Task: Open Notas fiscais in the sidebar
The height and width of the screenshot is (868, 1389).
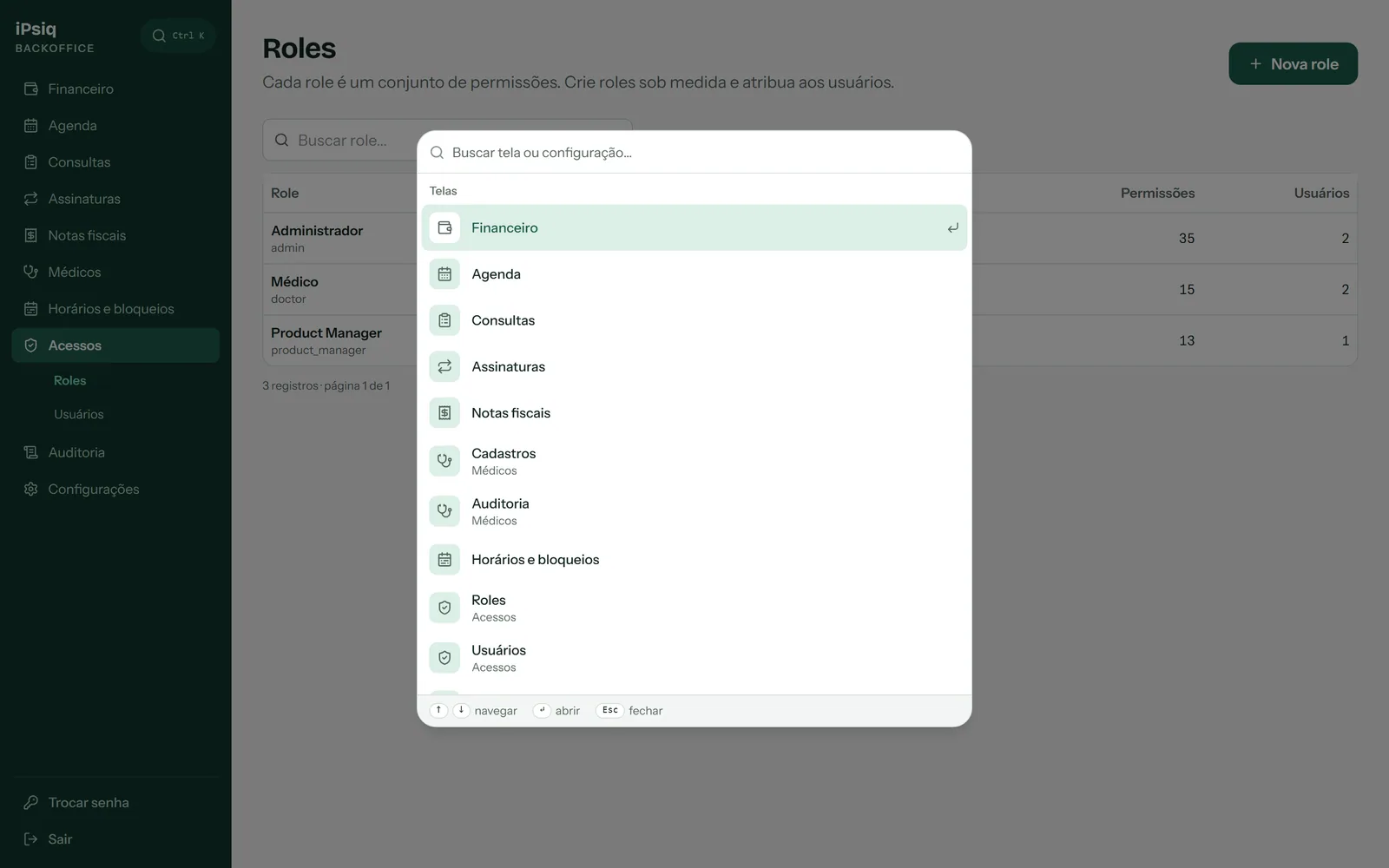Action: (x=115, y=235)
